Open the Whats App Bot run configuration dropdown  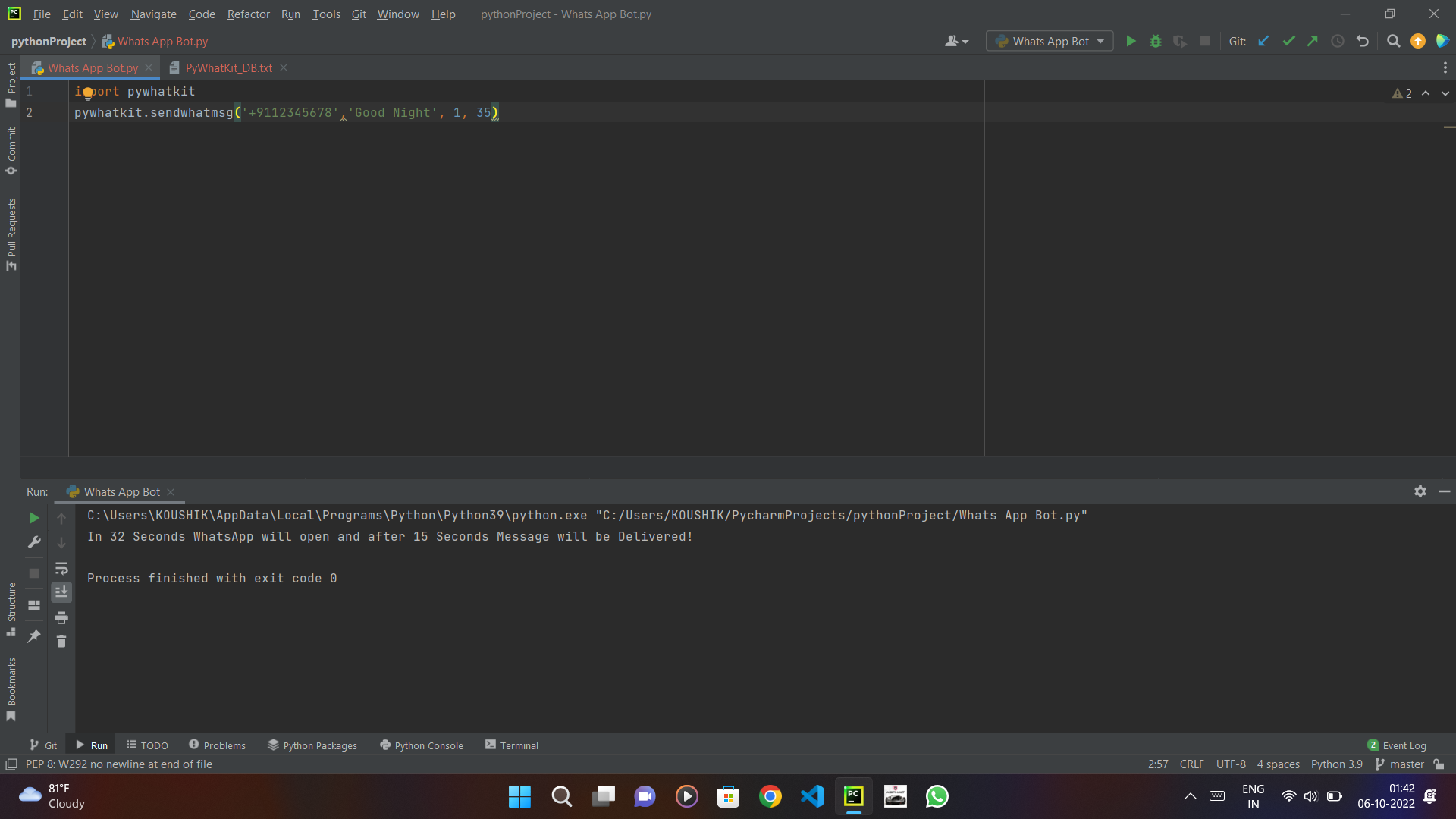pyautogui.click(x=1049, y=41)
